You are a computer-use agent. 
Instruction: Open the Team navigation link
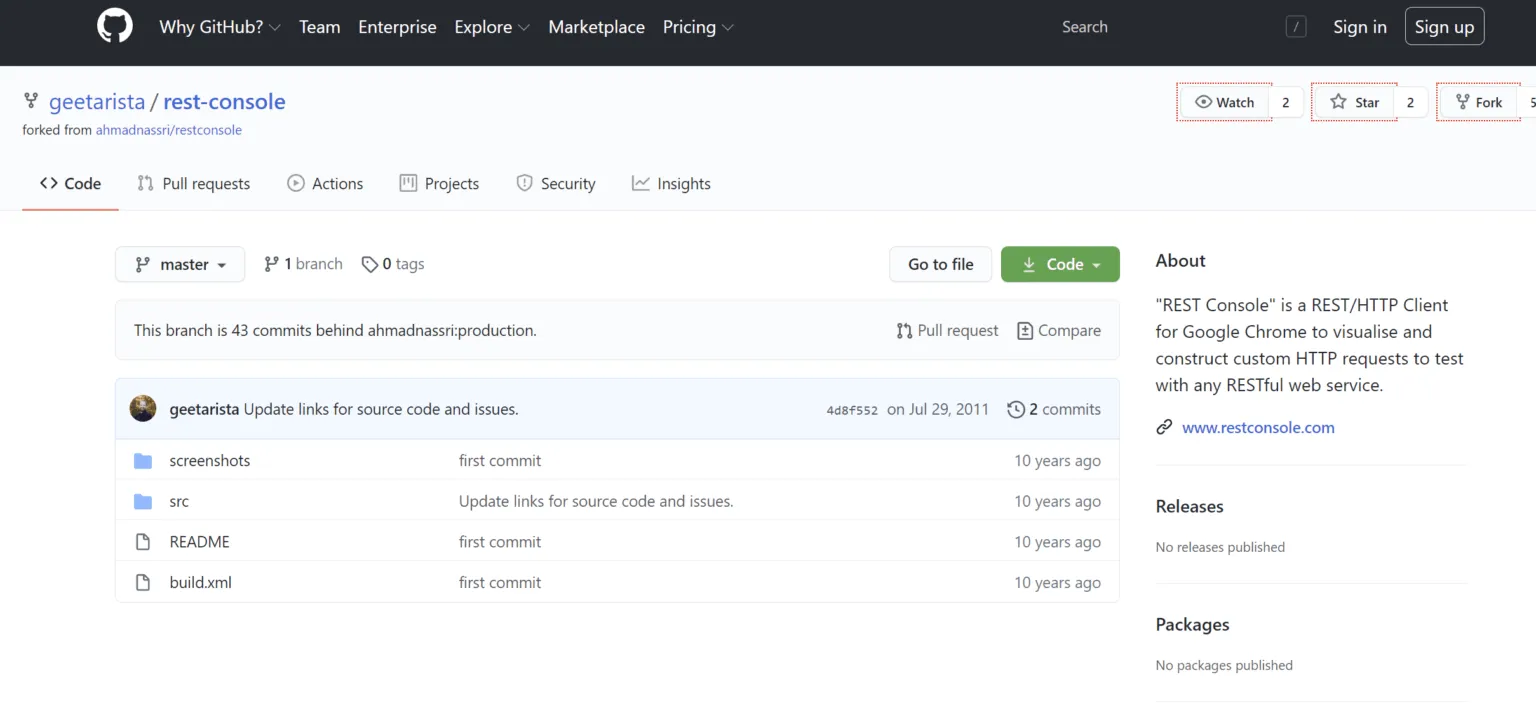tap(320, 27)
